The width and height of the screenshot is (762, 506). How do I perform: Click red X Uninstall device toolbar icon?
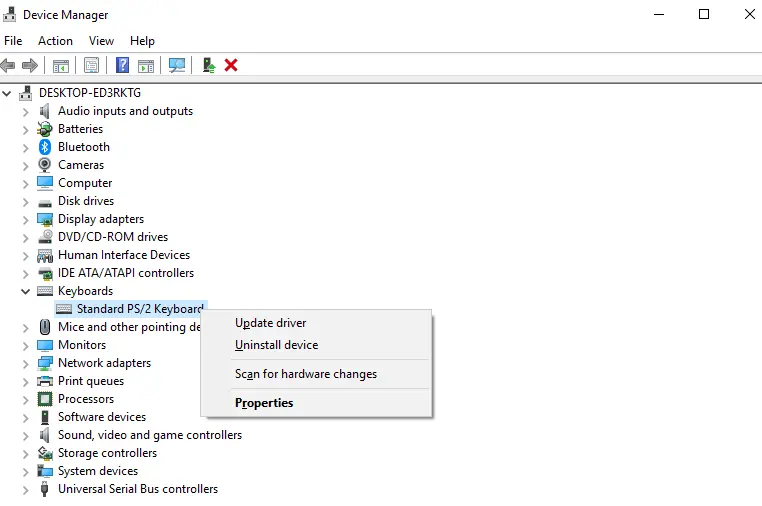point(231,65)
